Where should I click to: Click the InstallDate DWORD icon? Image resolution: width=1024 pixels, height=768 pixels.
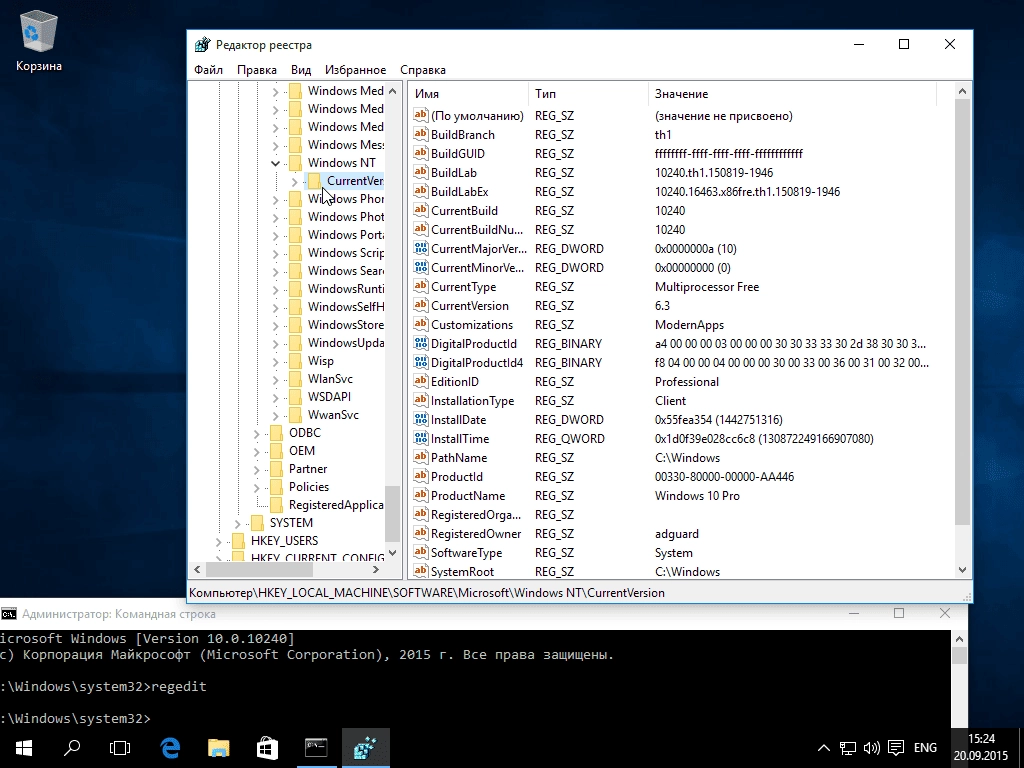pyautogui.click(x=421, y=419)
